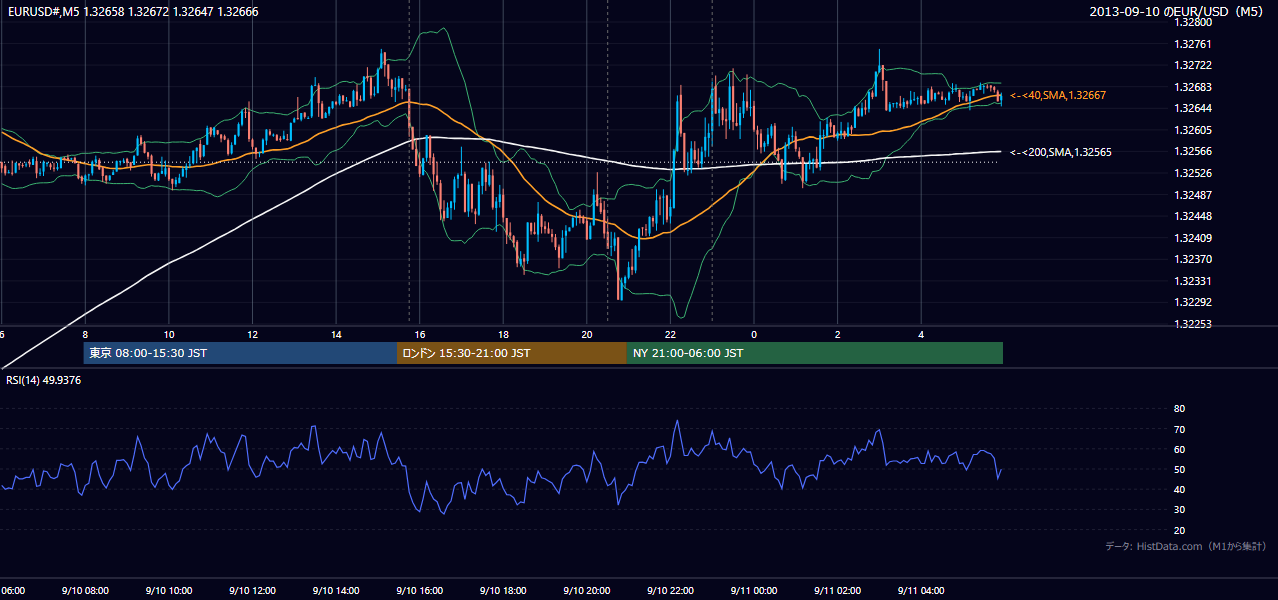The width and height of the screenshot is (1278, 600).
Task: Click the 200 SMA 1.32565 label
Action: click(x=1061, y=152)
